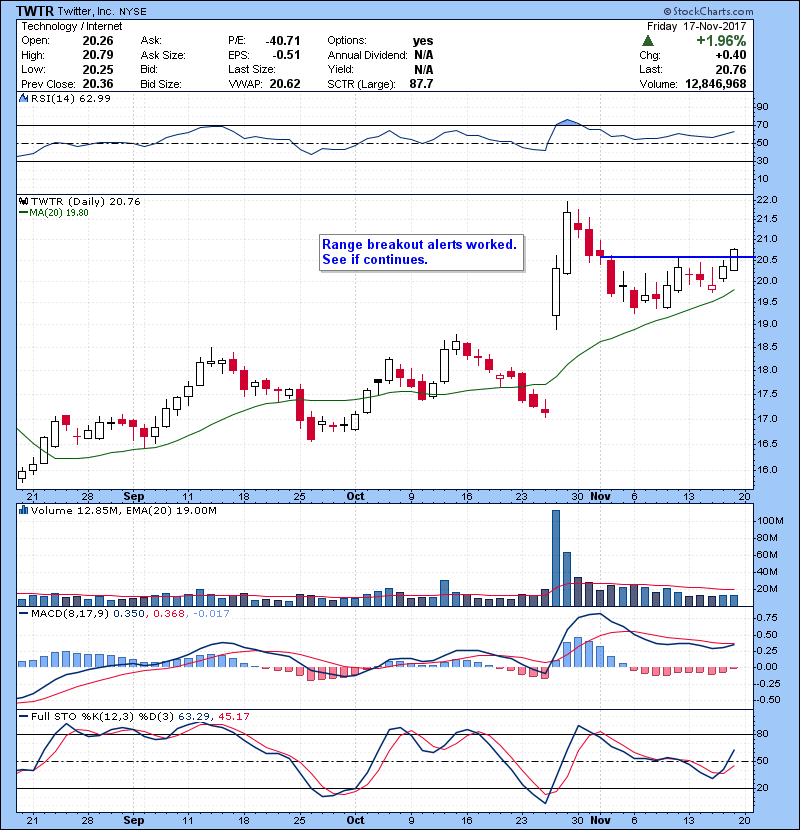Screen dimensions: 800x830
Task: Click the Sep label on the price chart axis
Action: 133,497
